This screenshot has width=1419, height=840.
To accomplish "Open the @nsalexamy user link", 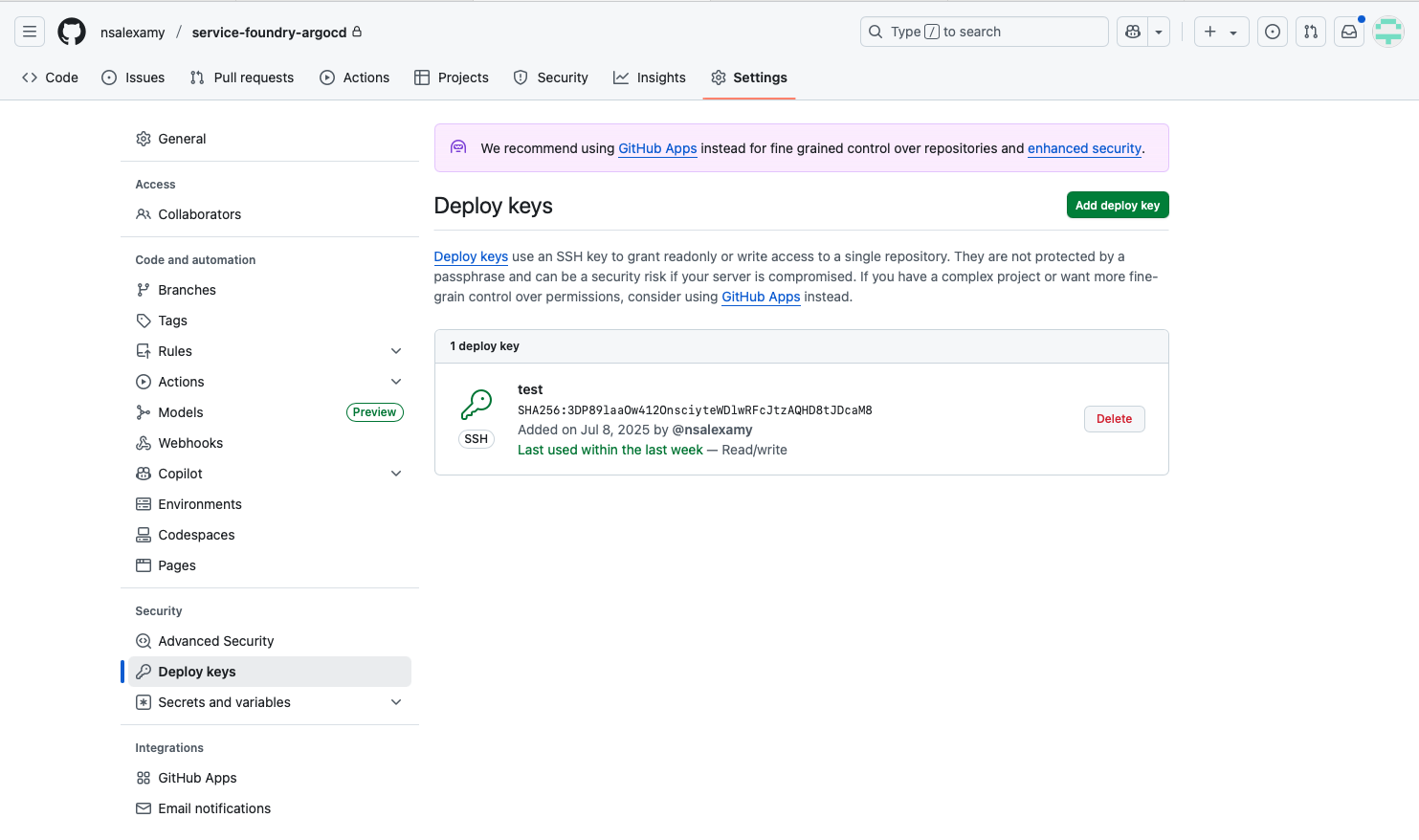I will pyautogui.click(x=712, y=430).
